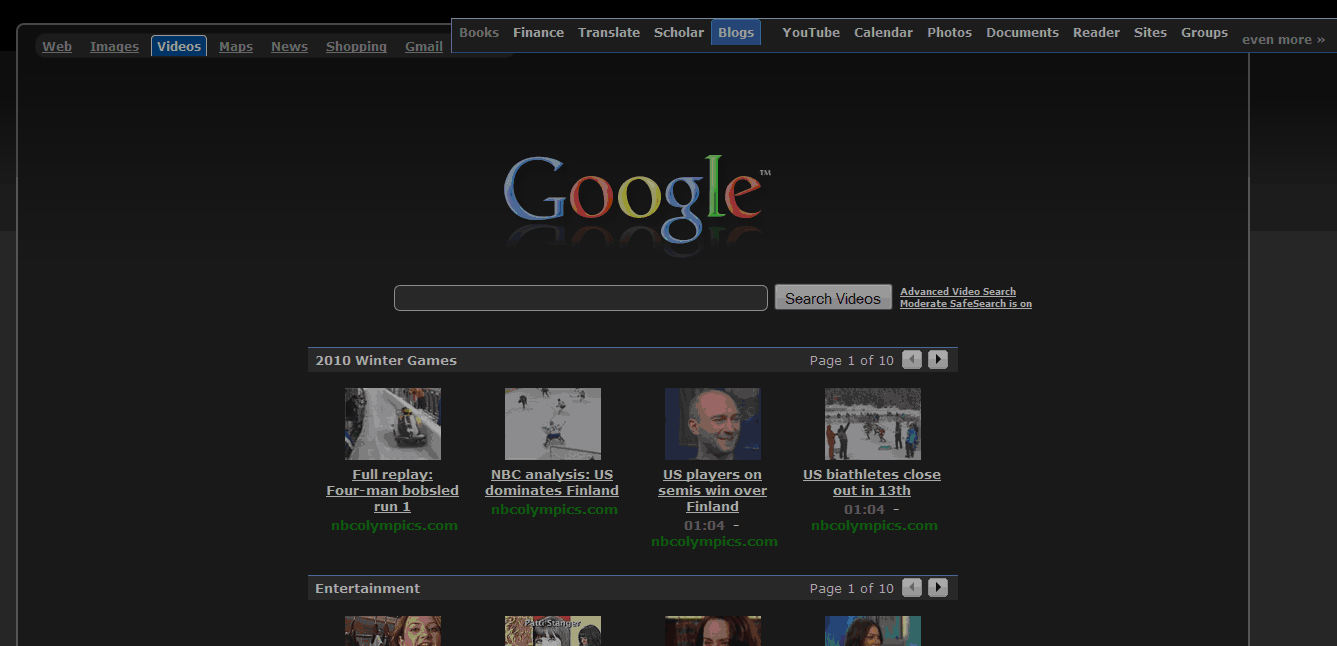This screenshot has width=1337, height=646.
Task: Open the US players on semis win thumbnail
Action: click(x=713, y=424)
